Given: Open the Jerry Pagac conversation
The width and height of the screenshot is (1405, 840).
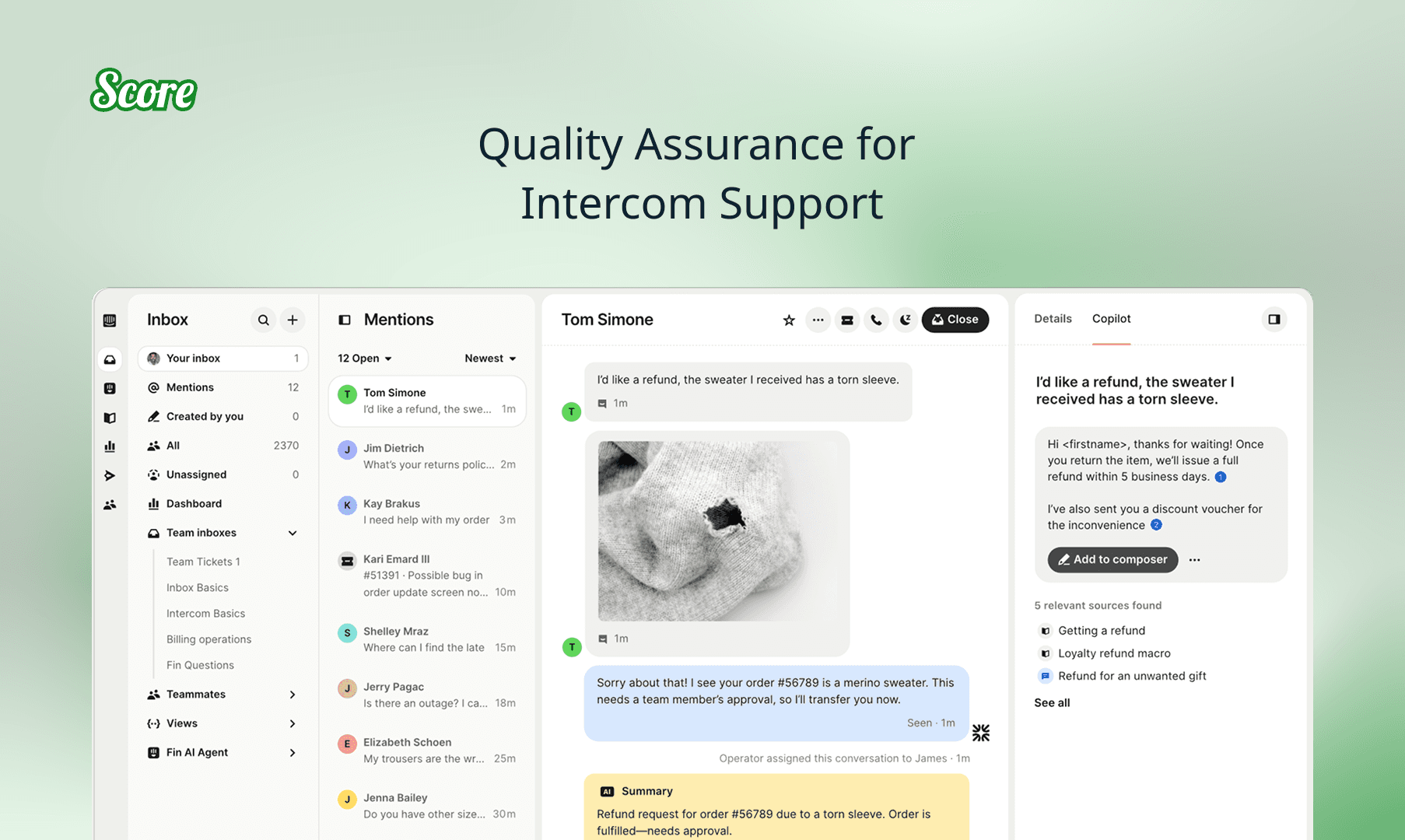Looking at the screenshot, I should 427,695.
